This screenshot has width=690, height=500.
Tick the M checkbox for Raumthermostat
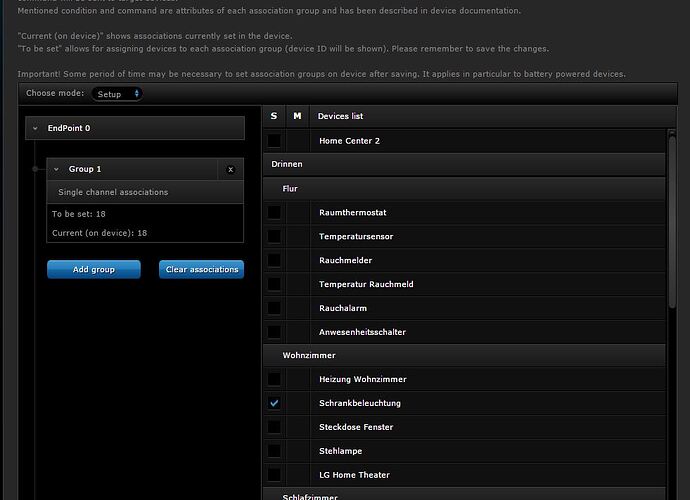[x=298, y=212]
